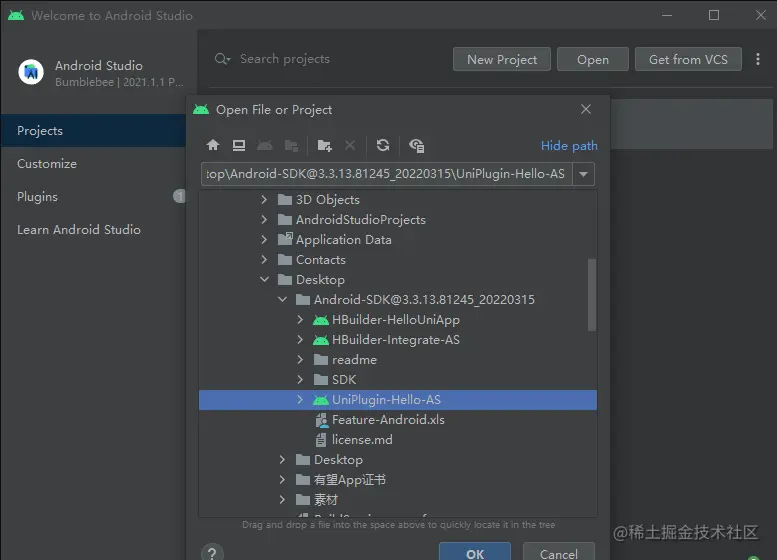Click the grayed Module directory icon

[291, 146]
